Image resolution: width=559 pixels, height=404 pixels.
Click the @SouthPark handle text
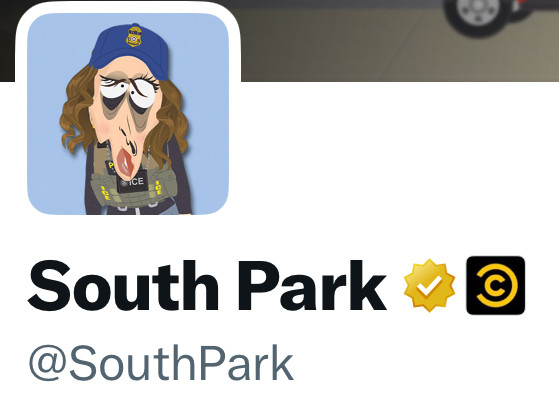161,363
